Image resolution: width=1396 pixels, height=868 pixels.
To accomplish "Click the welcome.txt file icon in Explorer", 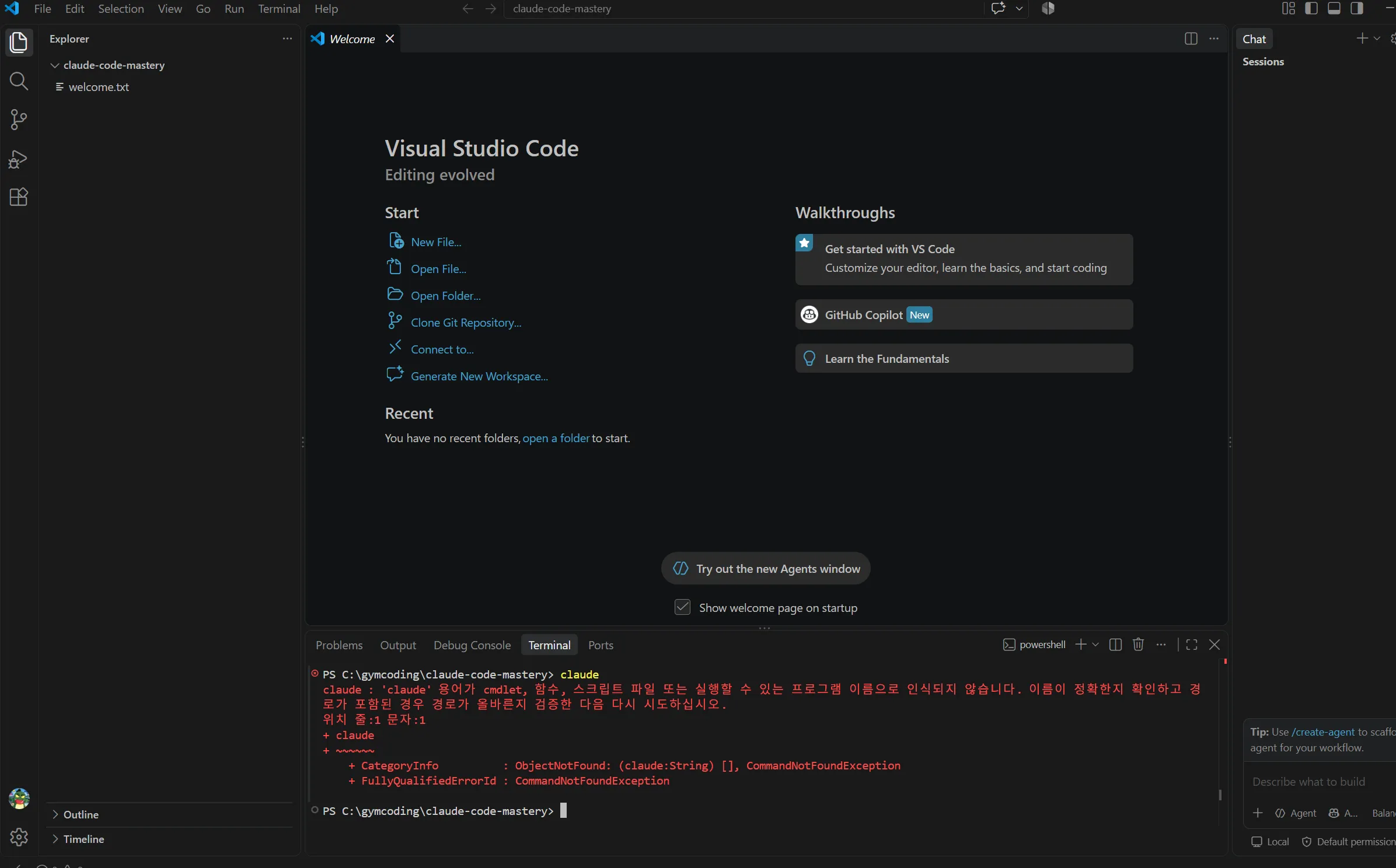I will [60, 87].
